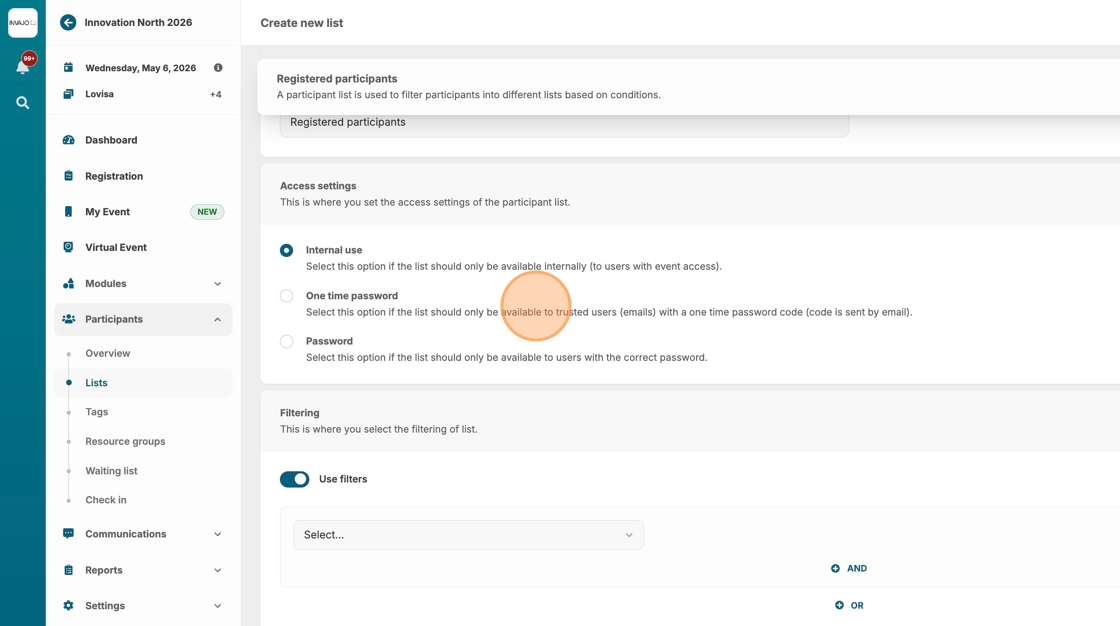Image resolution: width=1120 pixels, height=626 pixels.
Task: Click the Dashboard gauge icon
Action: pos(68,140)
